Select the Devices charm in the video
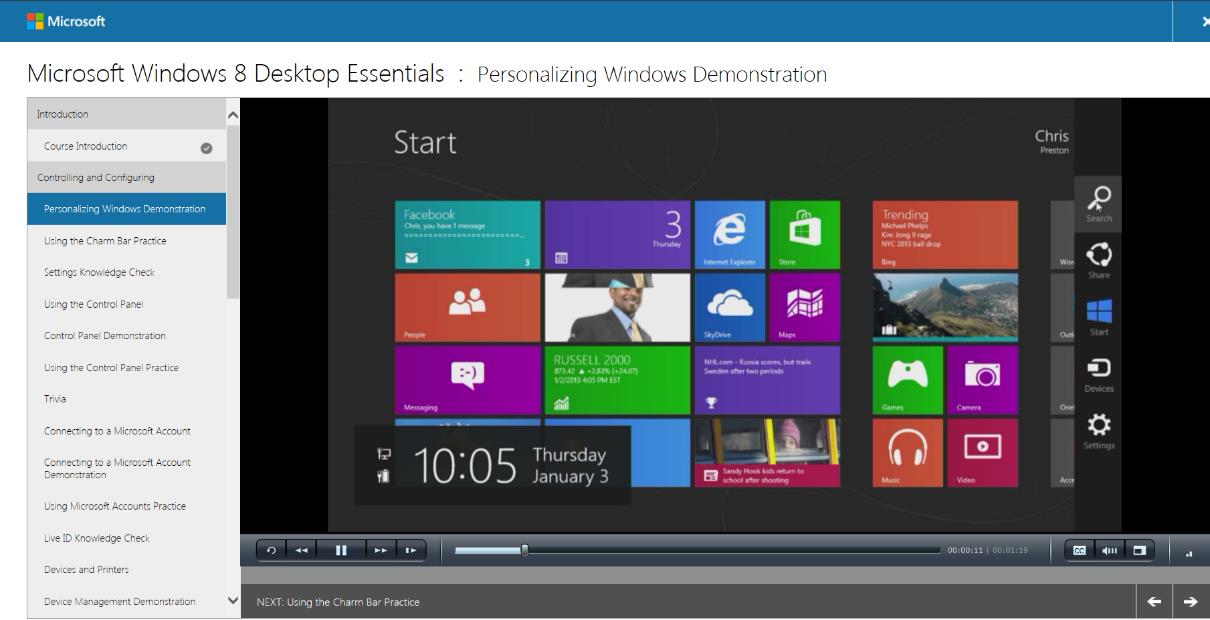Screen dimensions: 1210x620 (x=1099, y=373)
